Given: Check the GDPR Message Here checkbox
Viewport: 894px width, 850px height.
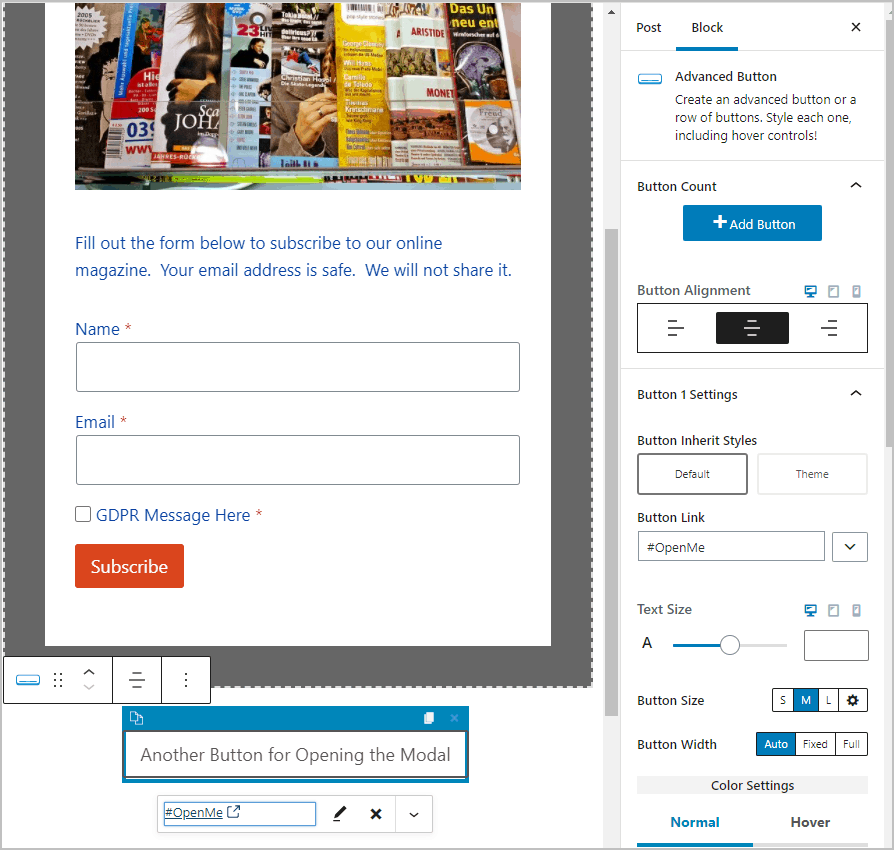Looking at the screenshot, I should tap(83, 513).
